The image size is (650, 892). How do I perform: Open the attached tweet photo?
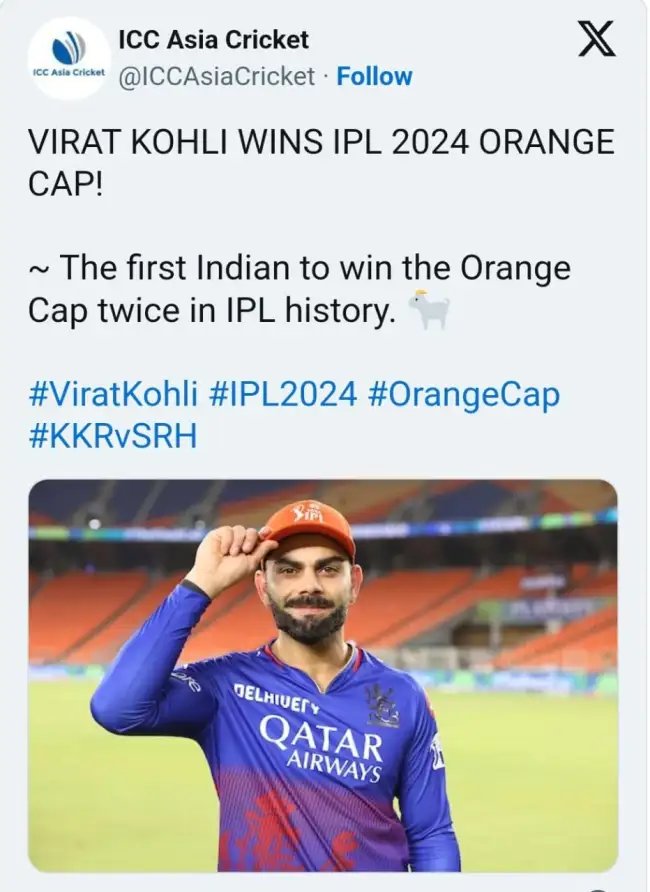click(x=322, y=675)
